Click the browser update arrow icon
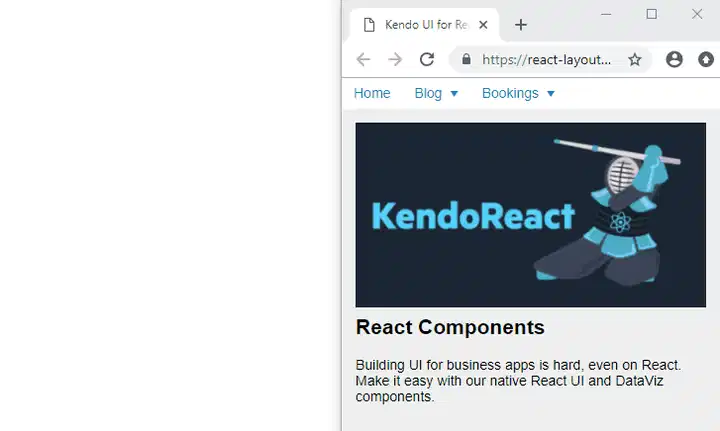Image resolution: width=720 pixels, height=431 pixels. [x=706, y=59]
